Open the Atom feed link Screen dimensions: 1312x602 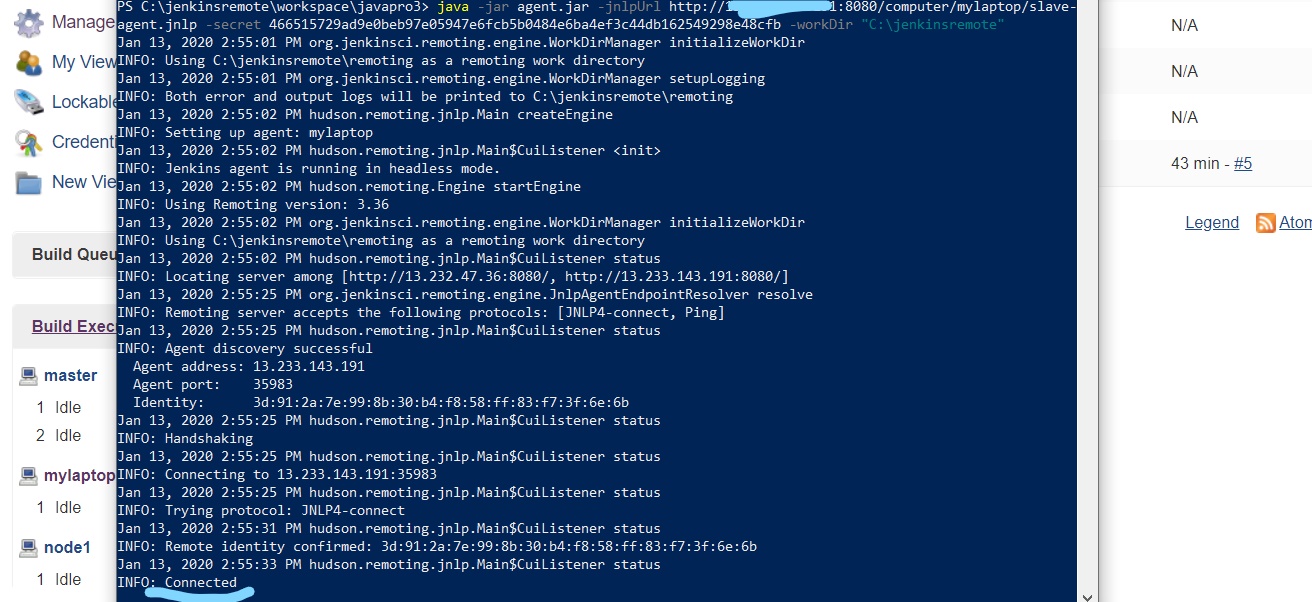(x=1296, y=222)
